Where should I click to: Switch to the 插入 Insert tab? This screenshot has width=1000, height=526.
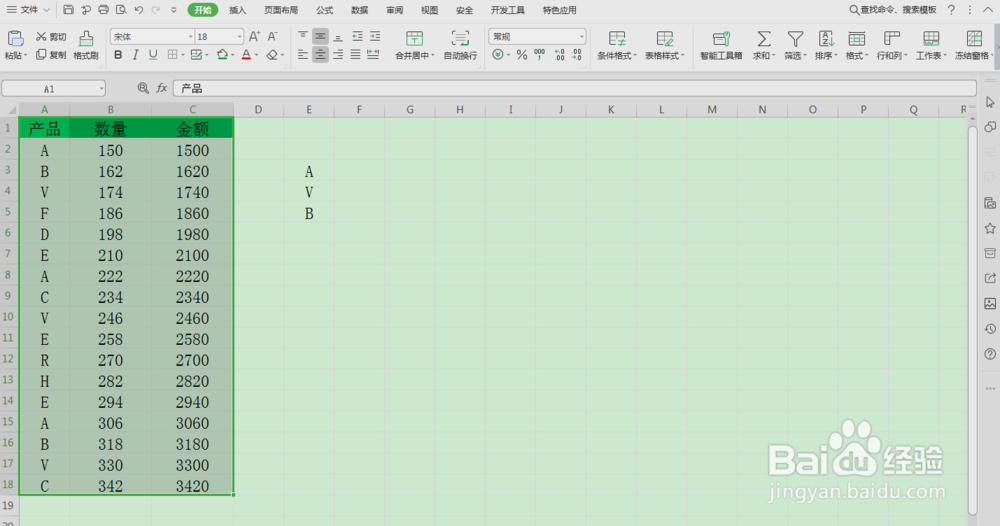(x=237, y=10)
